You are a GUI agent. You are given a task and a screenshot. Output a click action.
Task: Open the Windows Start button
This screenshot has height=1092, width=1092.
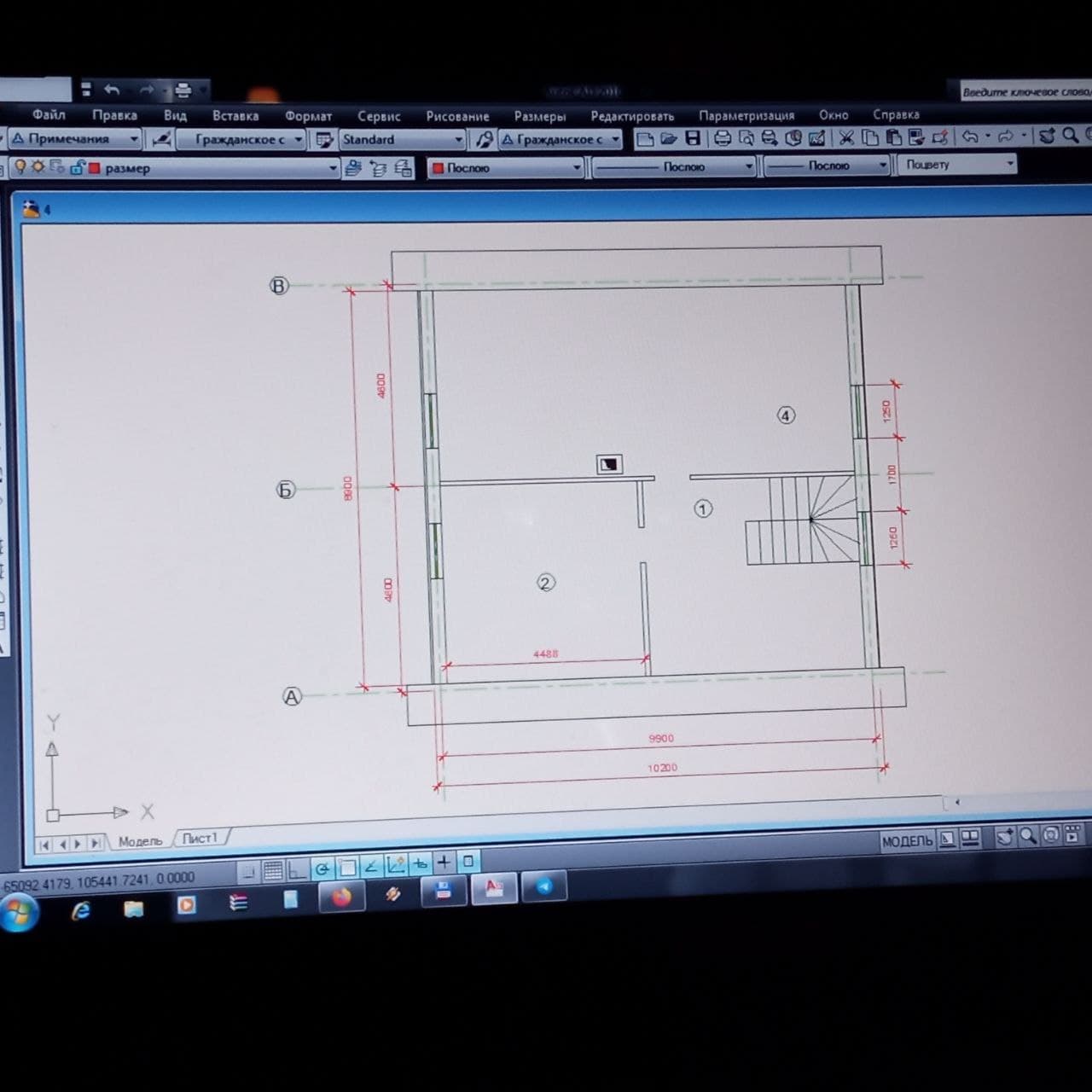(19, 914)
